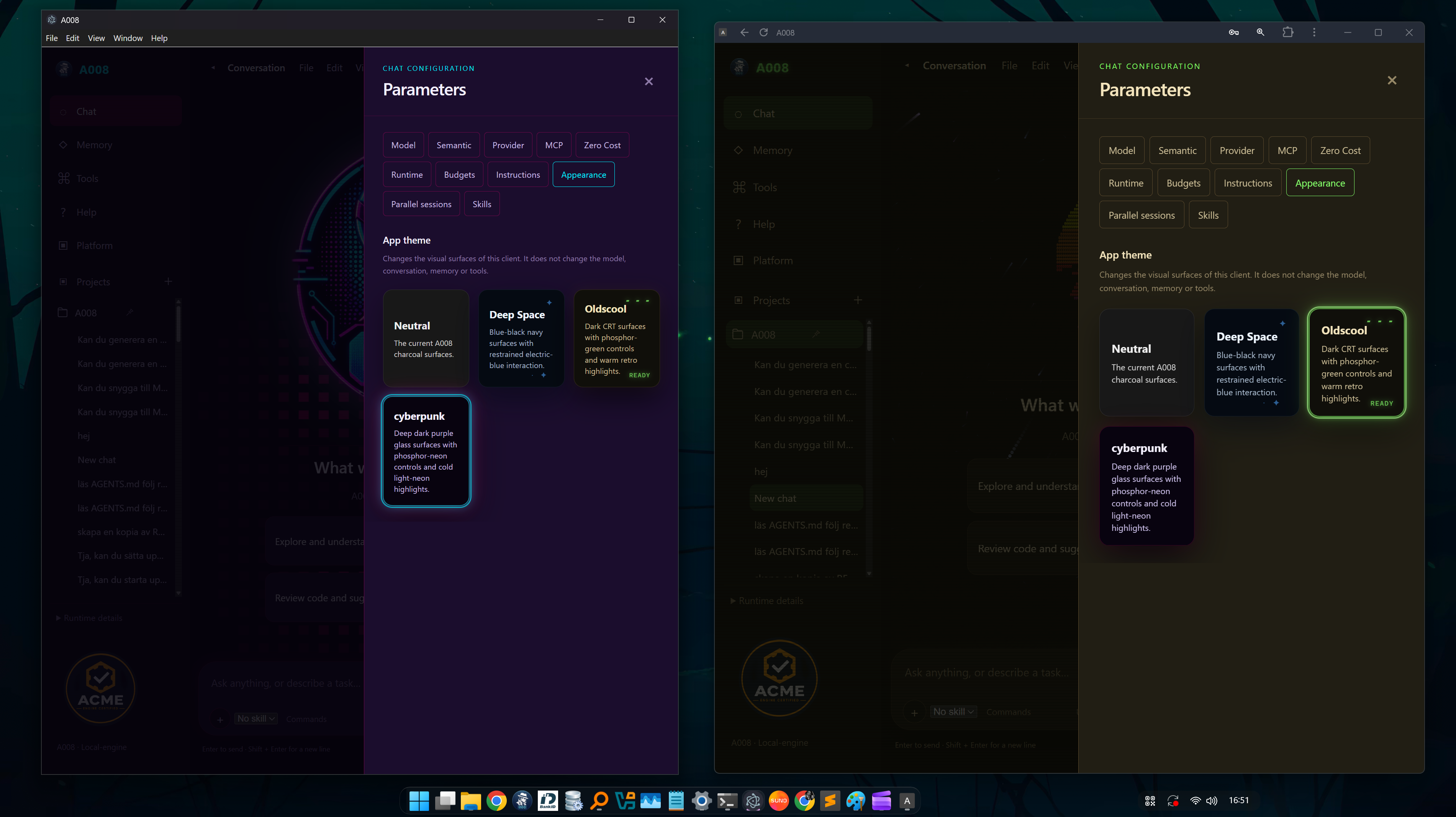Select the cyberpunk theme card in right window

tap(1146, 486)
